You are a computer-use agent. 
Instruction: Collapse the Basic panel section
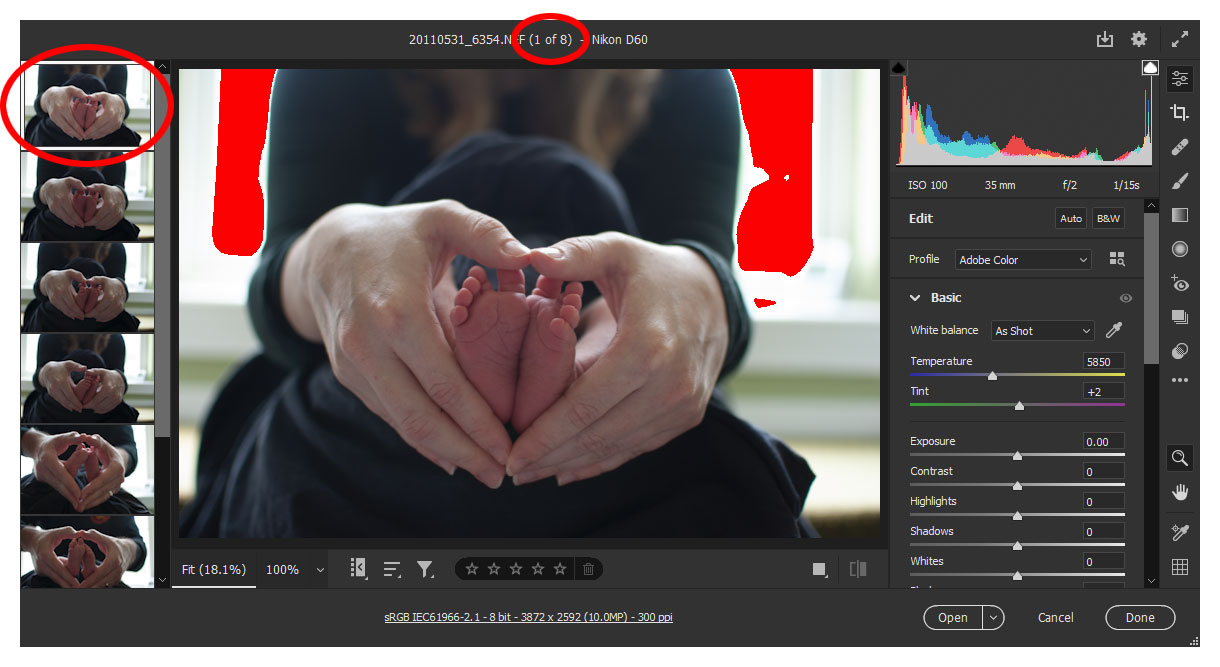pyautogui.click(x=915, y=298)
